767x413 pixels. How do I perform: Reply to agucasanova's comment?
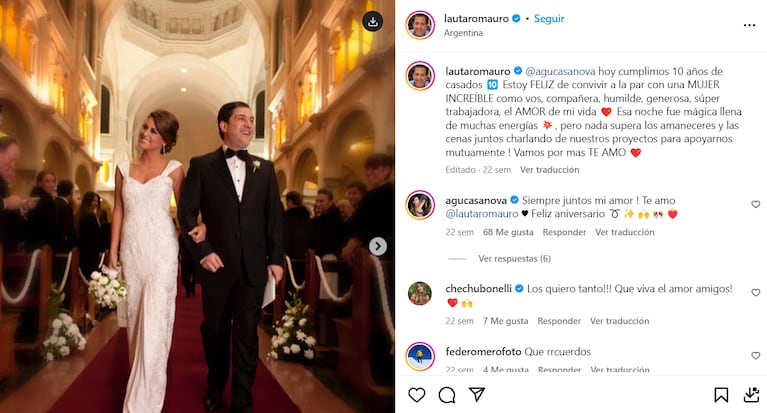(x=564, y=232)
